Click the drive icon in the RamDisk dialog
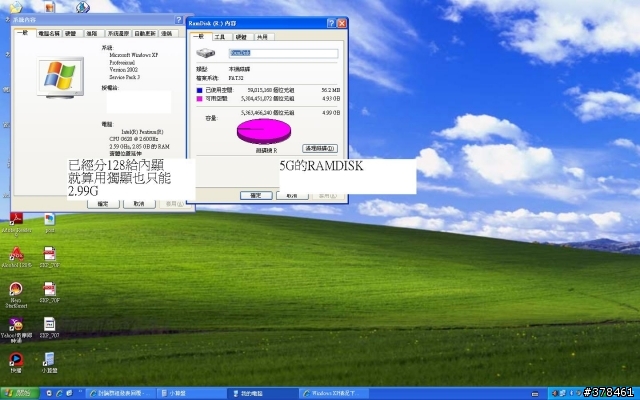The width and height of the screenshot is (640, 400). point(205,53)
